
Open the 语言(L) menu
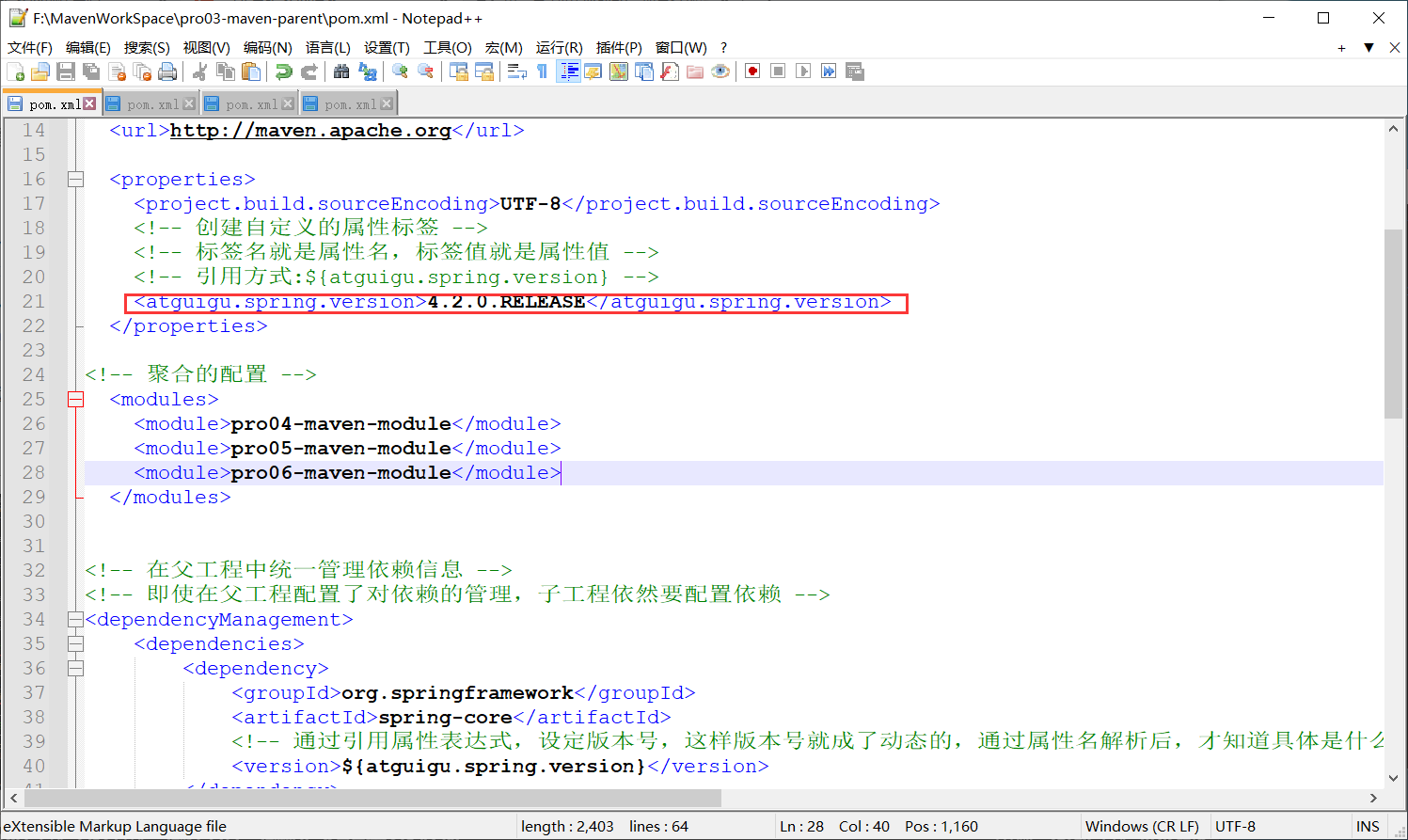click(328, 47)
